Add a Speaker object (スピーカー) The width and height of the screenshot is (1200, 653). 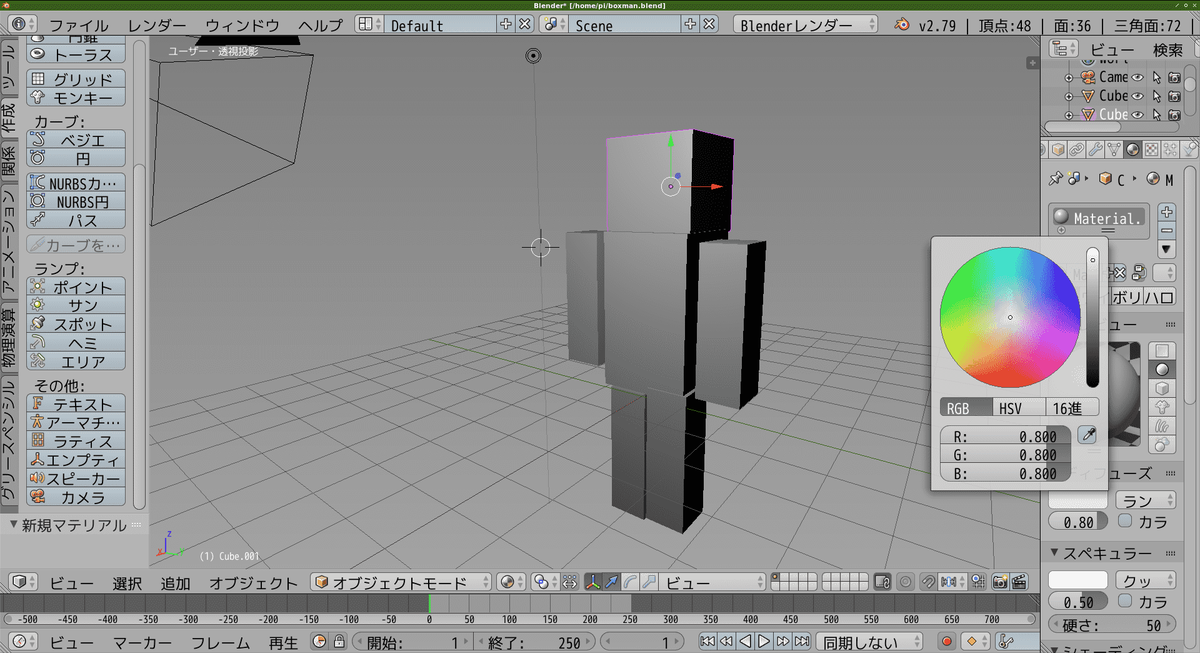76,479
